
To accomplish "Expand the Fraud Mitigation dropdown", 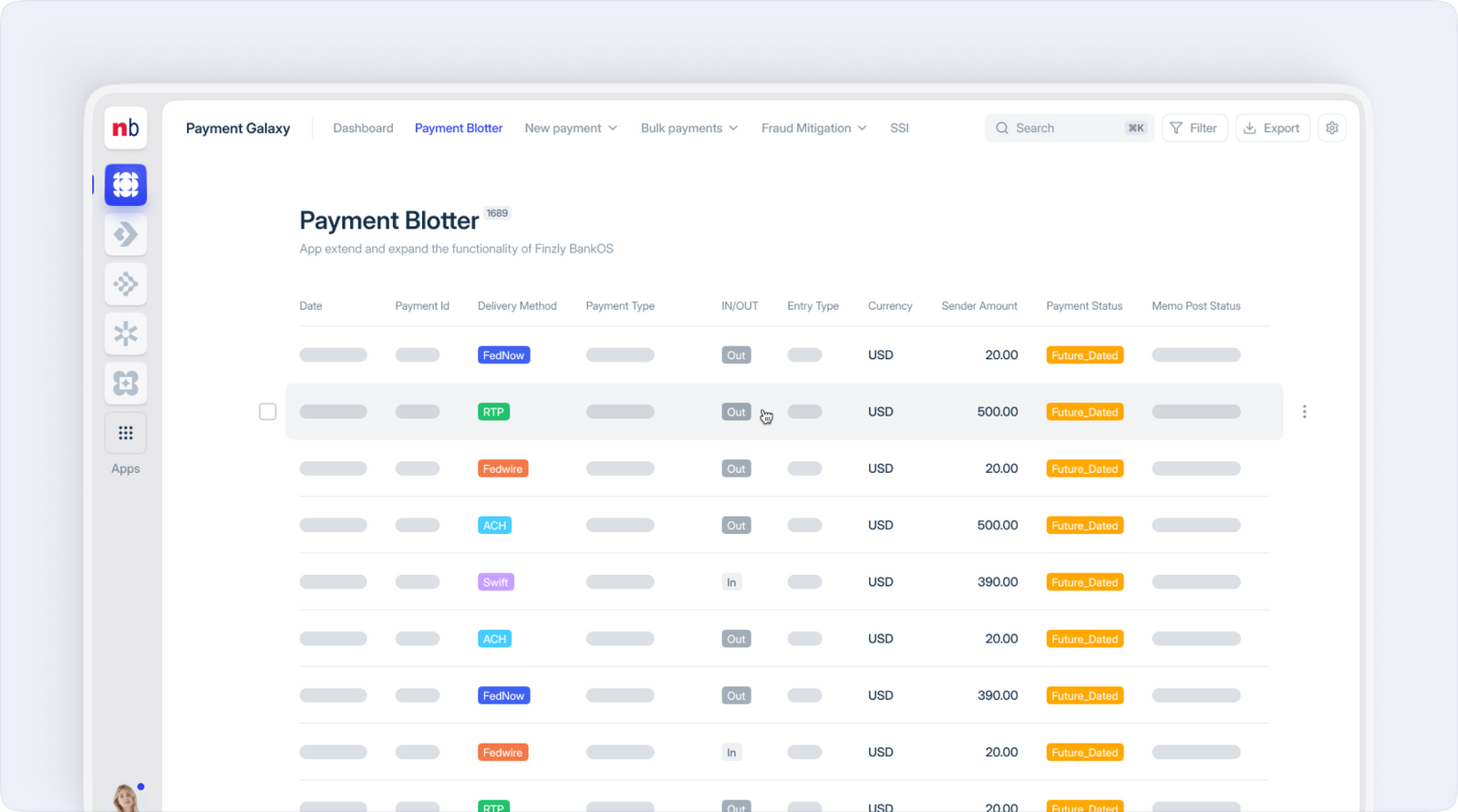I will [813, 128].
